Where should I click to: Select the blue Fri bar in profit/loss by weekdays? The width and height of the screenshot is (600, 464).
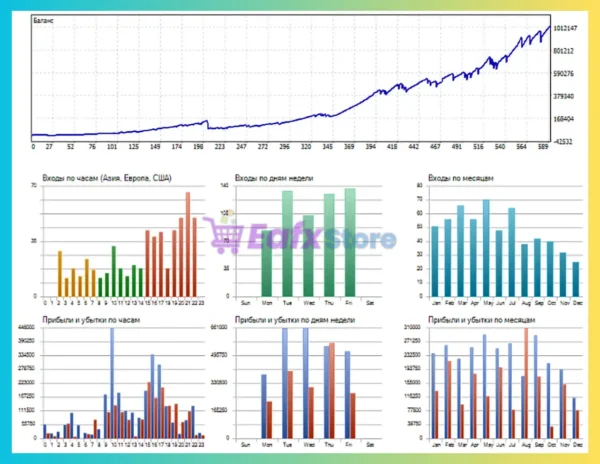pyautogui.click(x=347, y=395)
